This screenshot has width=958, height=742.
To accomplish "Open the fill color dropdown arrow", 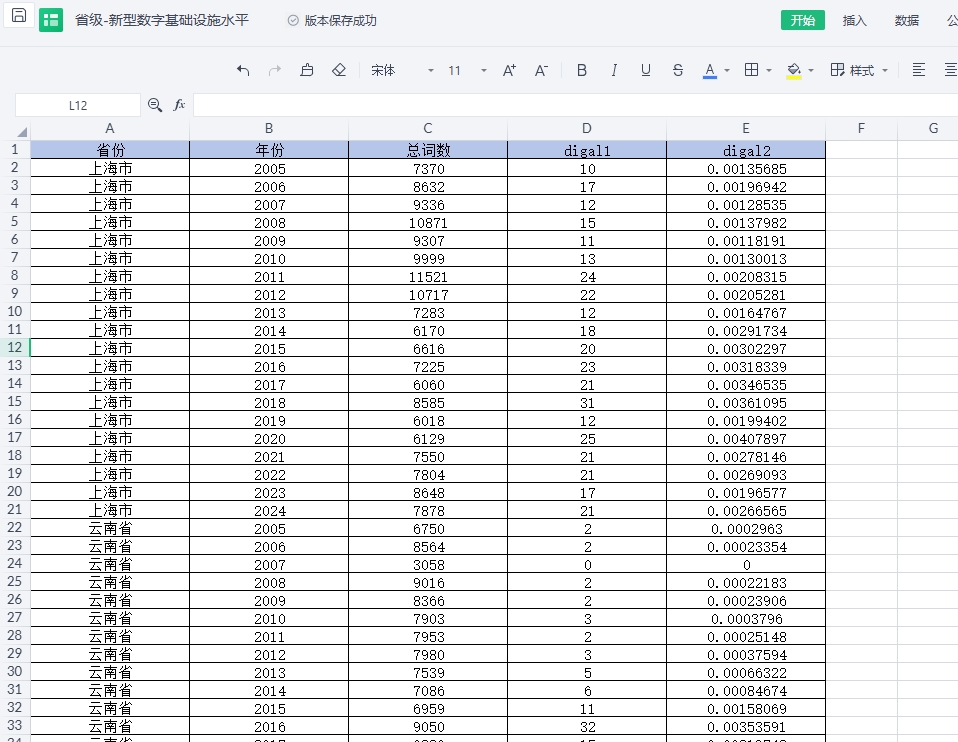I will coord(811,71).
